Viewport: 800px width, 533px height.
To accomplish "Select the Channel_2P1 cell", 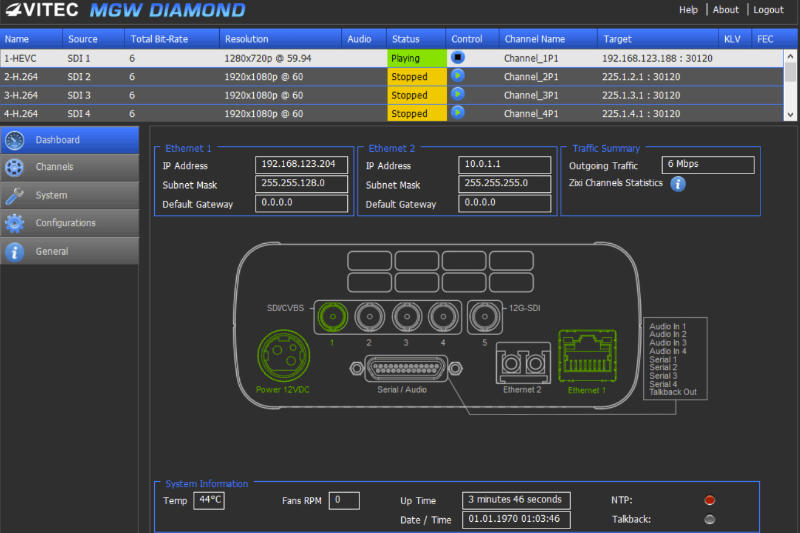I will (531, 77).
